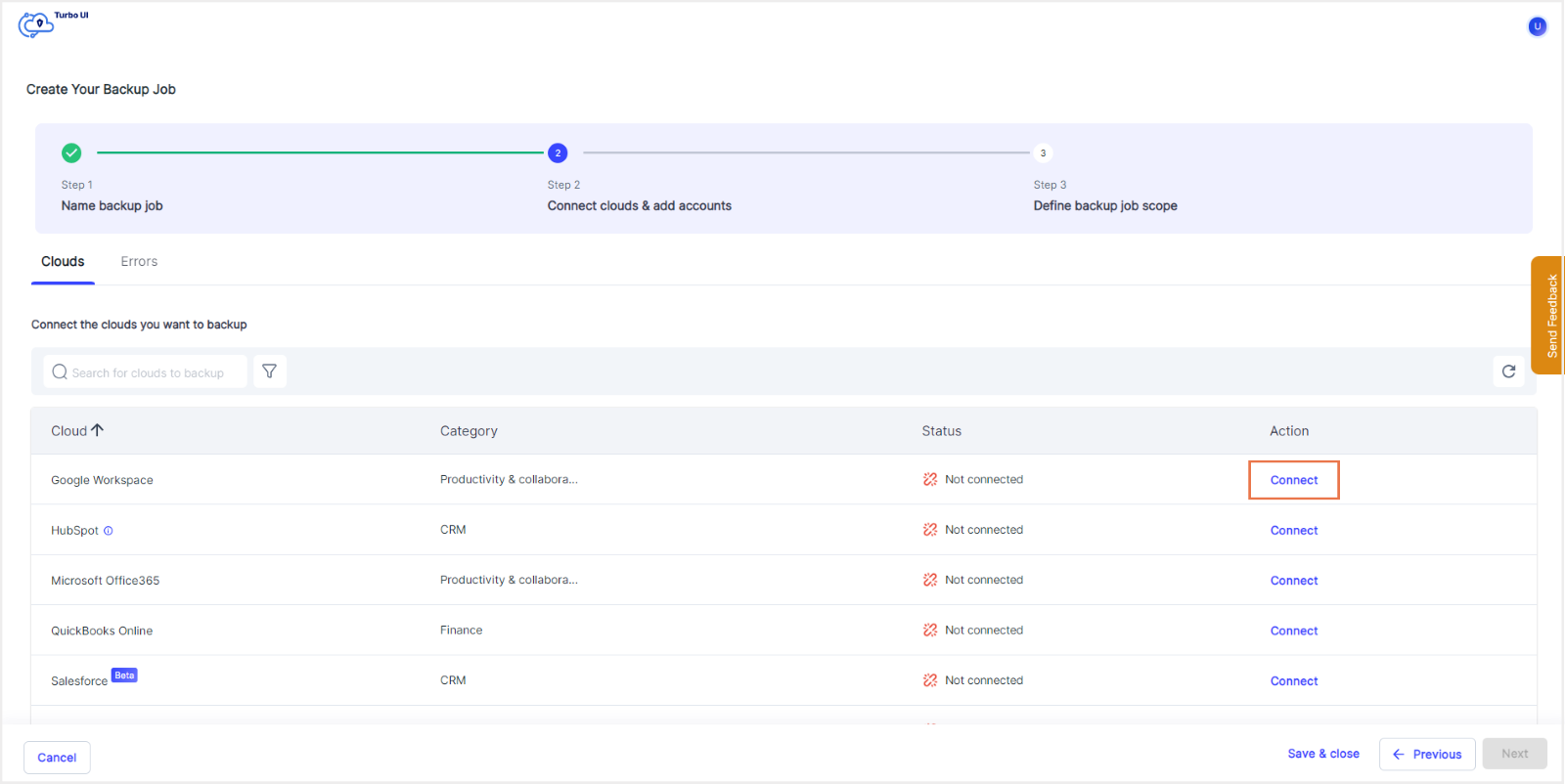Click HubSpot's CRM category cell
This screenshot has height=784, width=1565.
pos(453,530)
